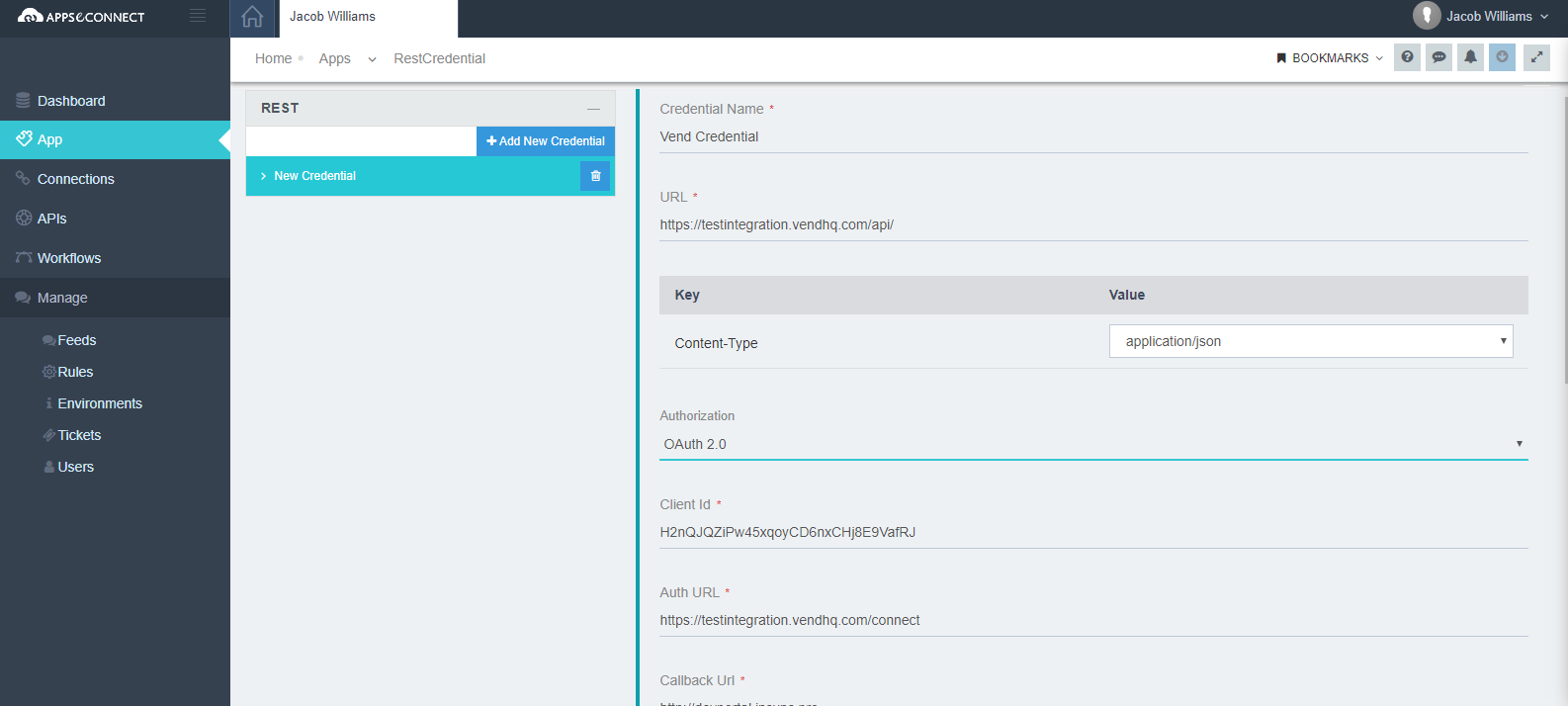This screenshot has height=706, width=1568.
Task: Open the BOOKMARKS dropdown
Action: (1330, 58)
